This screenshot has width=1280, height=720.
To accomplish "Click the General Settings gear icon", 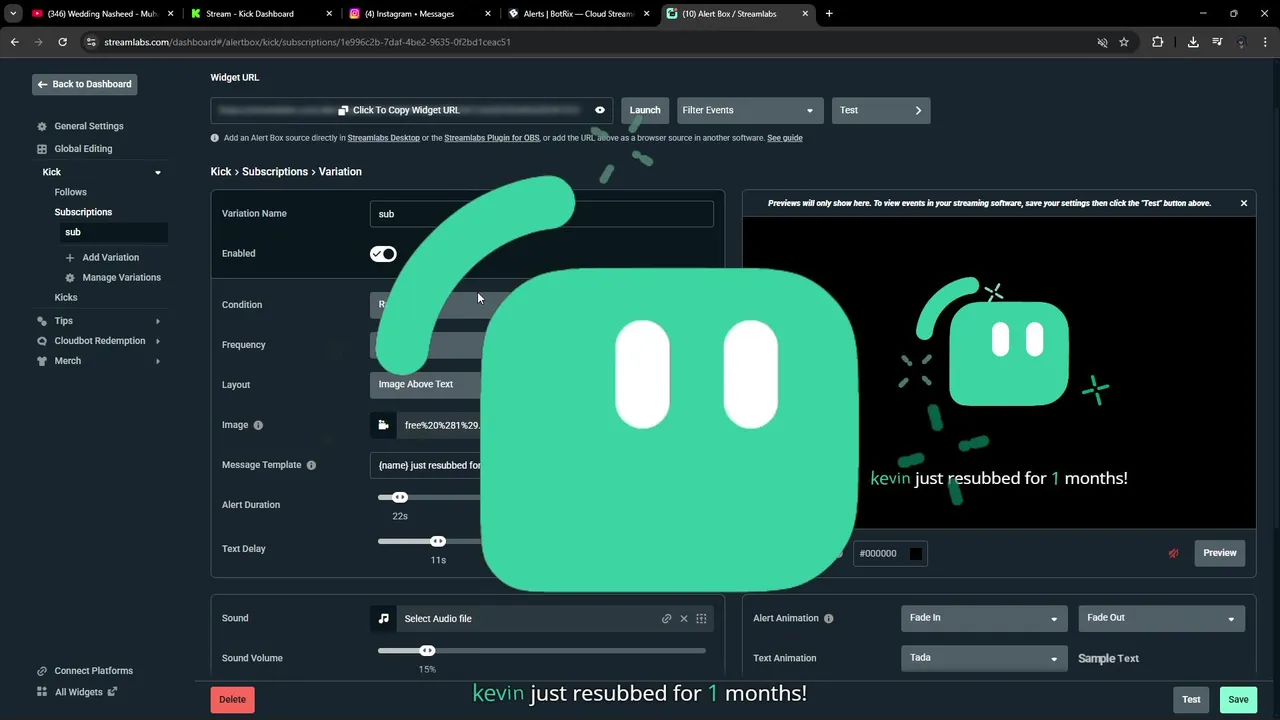I will point(42,127).
